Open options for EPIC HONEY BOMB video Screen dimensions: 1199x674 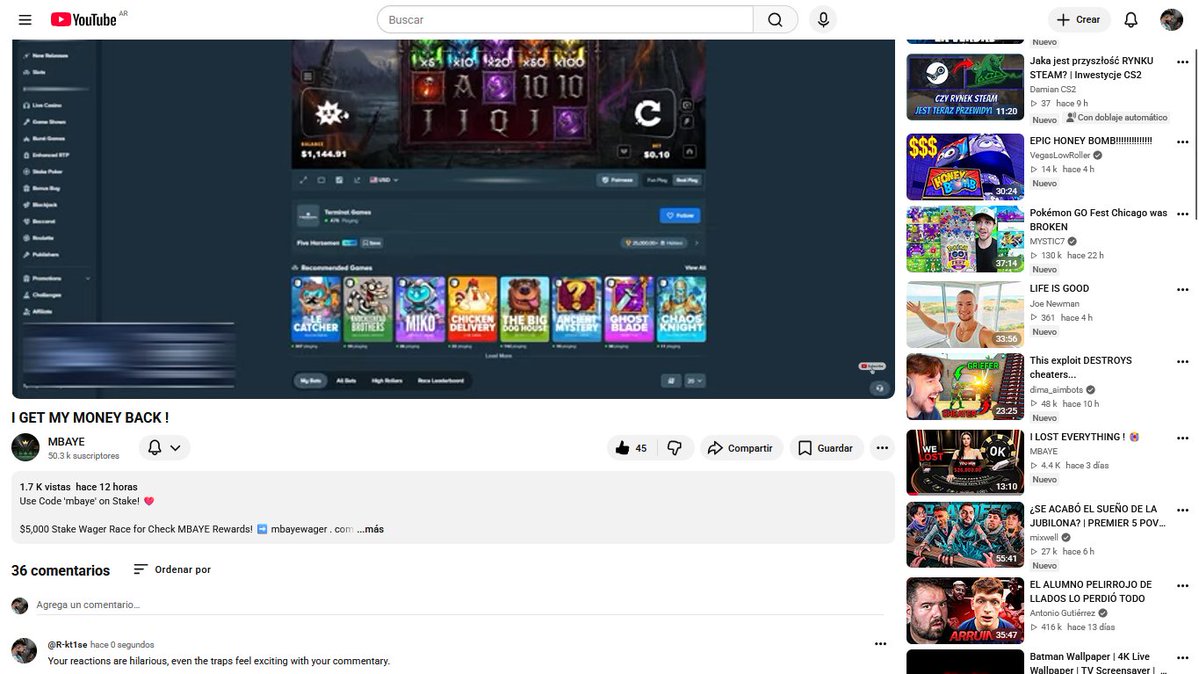point(1183,142)
